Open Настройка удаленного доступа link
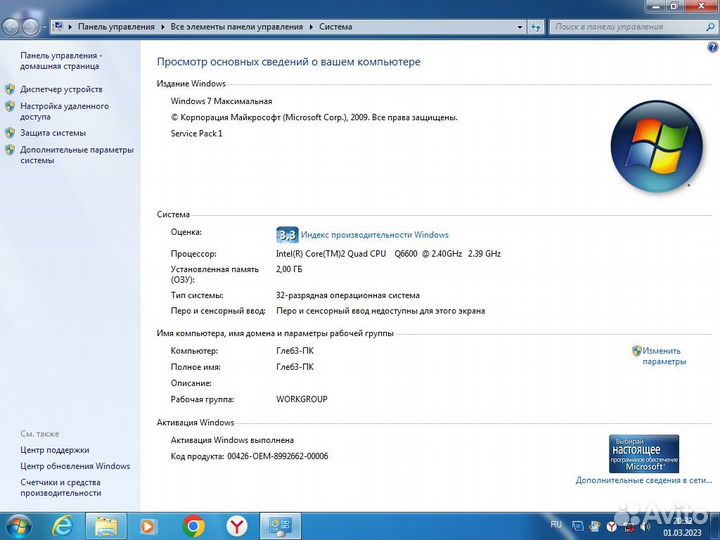The width and height of the screenshot is (720, 540). coord(64,111)
